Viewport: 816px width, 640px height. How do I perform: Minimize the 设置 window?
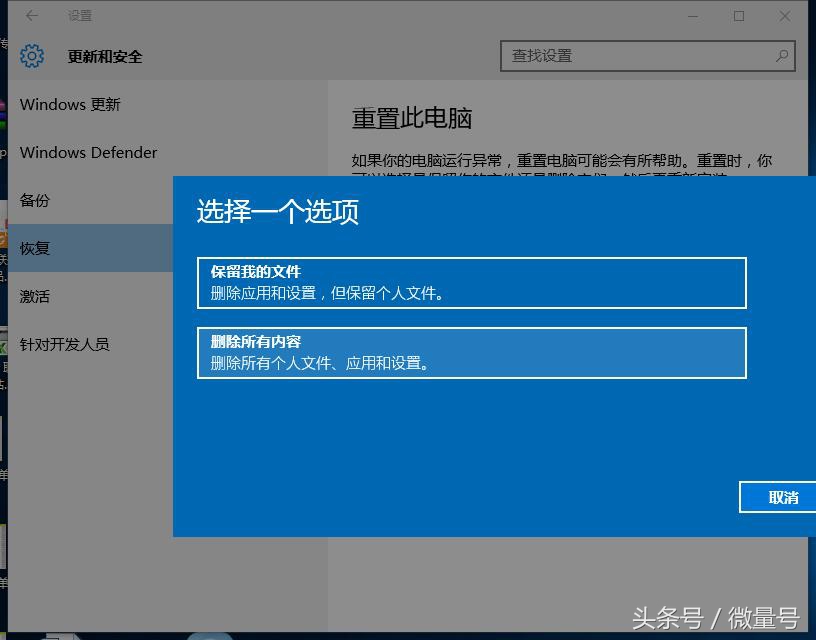pos(693,16)
